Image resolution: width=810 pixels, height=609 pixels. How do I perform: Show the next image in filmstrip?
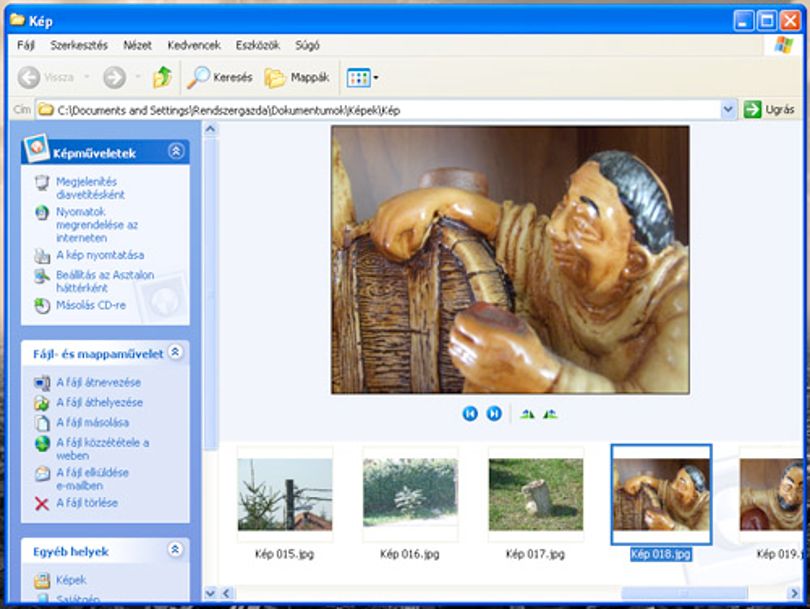pyautogui.click(x=494, y=414)
